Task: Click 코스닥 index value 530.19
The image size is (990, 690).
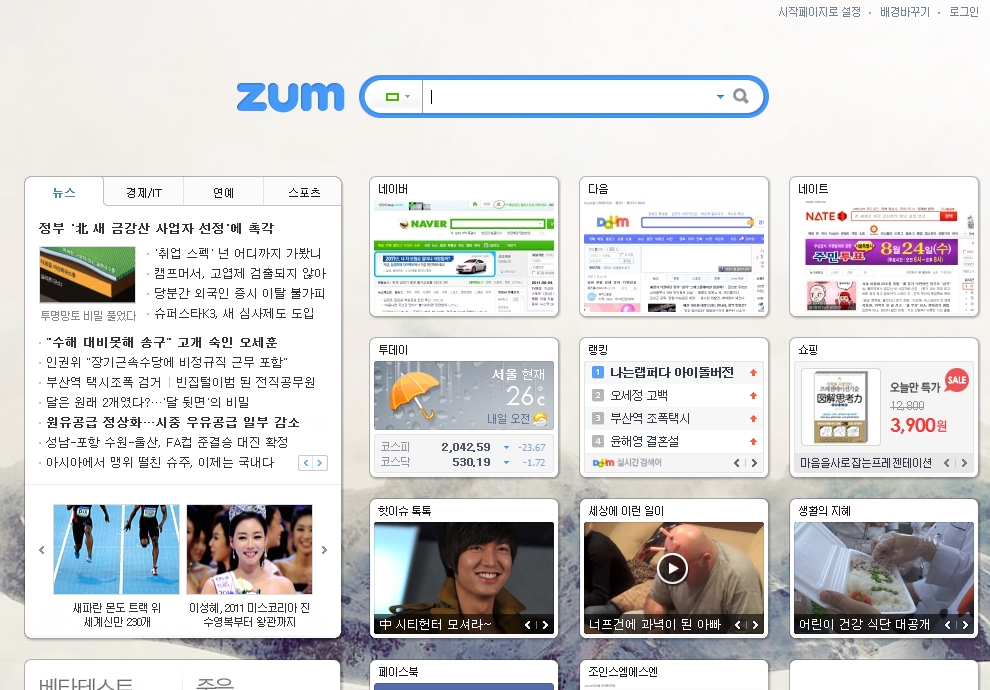Action: 471,462
